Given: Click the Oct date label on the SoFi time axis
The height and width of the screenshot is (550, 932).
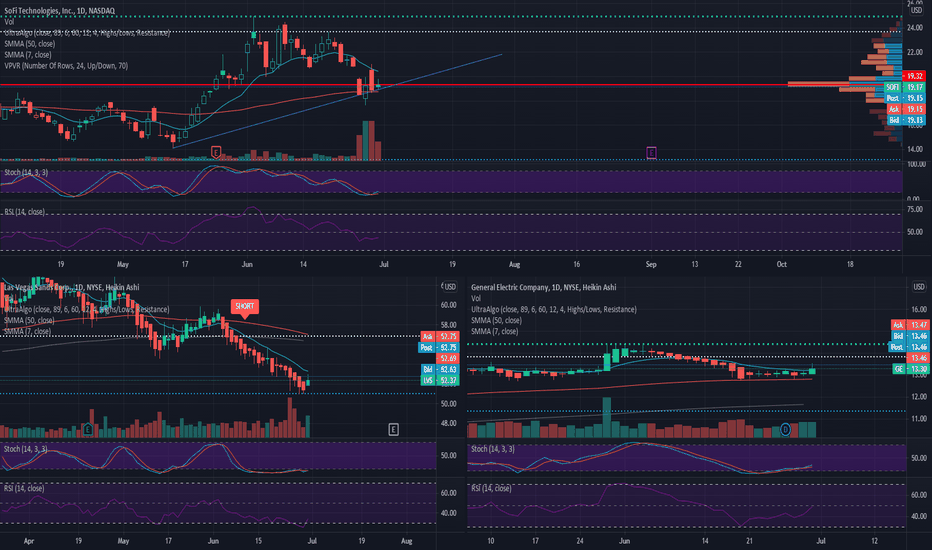Looking at the screenshot, I should (782, 264).
